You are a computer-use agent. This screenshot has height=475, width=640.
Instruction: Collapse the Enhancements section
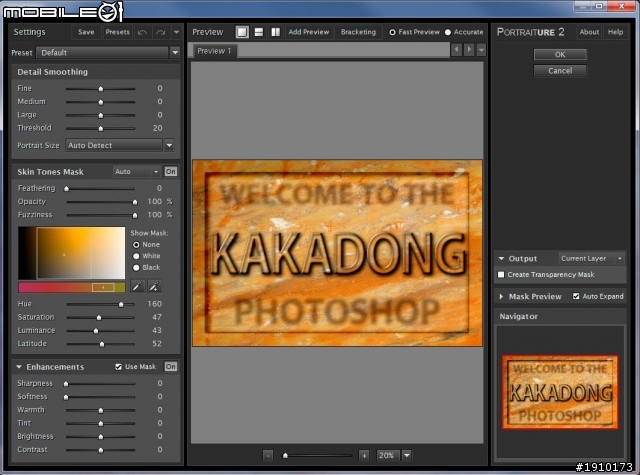click(x=19, y=367)
